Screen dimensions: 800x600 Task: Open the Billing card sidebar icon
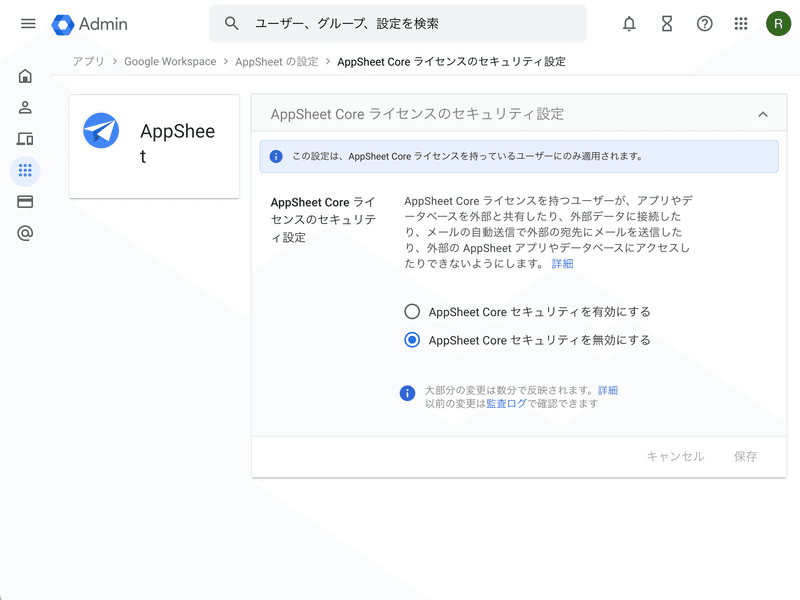(x=25, y=202)
